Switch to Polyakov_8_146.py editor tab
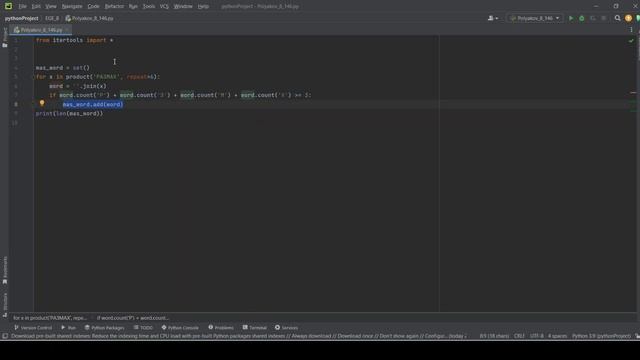The width and height of the screenshot is (640, 360). 41,30
